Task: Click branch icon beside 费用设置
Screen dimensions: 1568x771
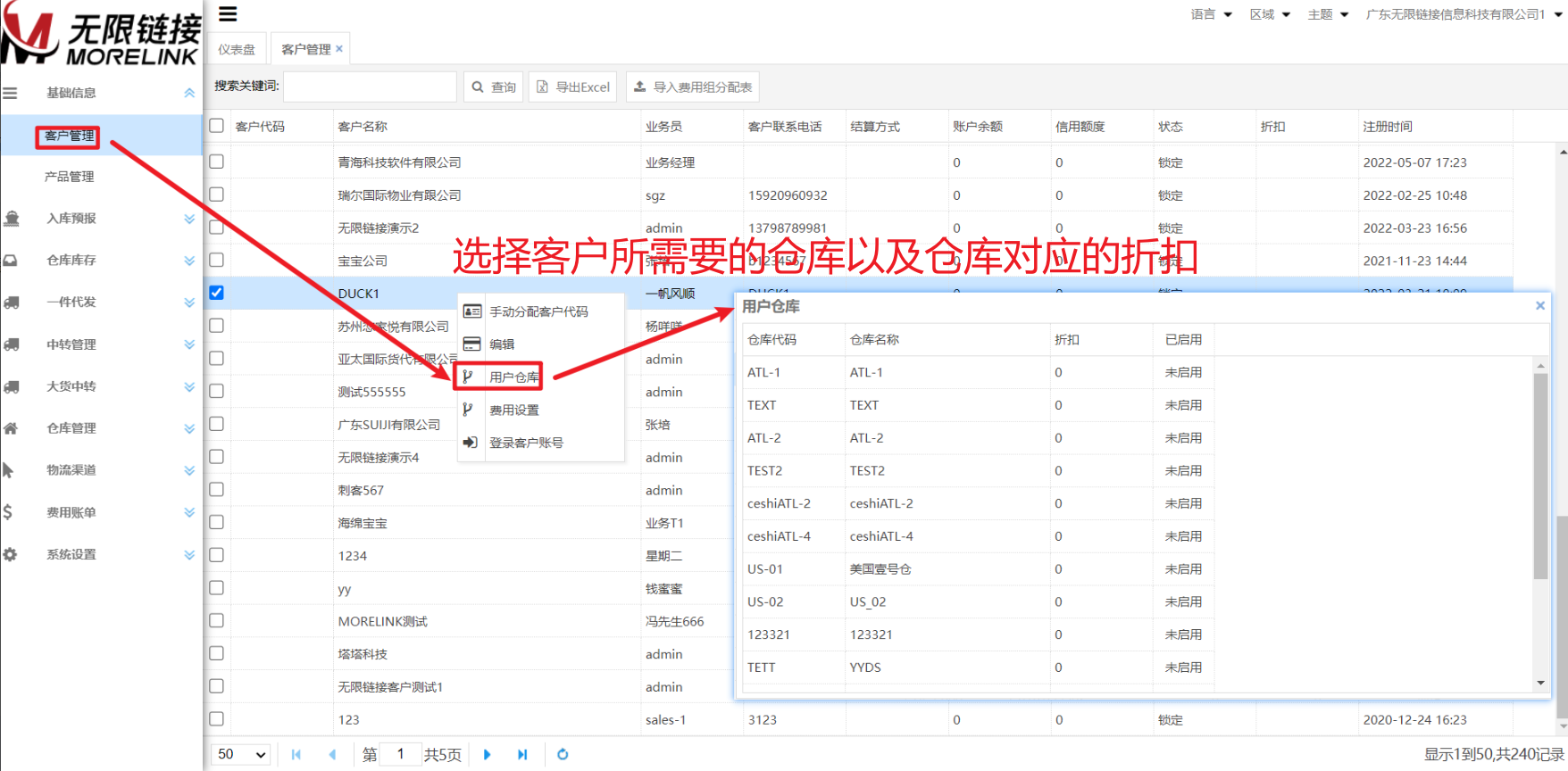Action: coord(468,410)
